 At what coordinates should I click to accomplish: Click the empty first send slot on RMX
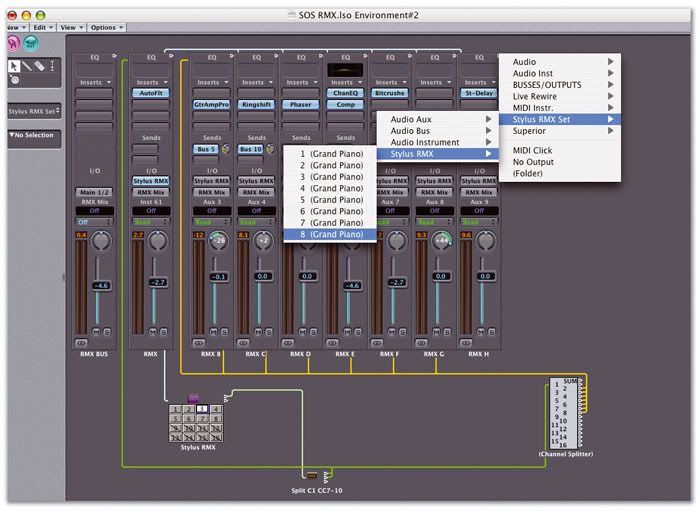tap(145, 149)
